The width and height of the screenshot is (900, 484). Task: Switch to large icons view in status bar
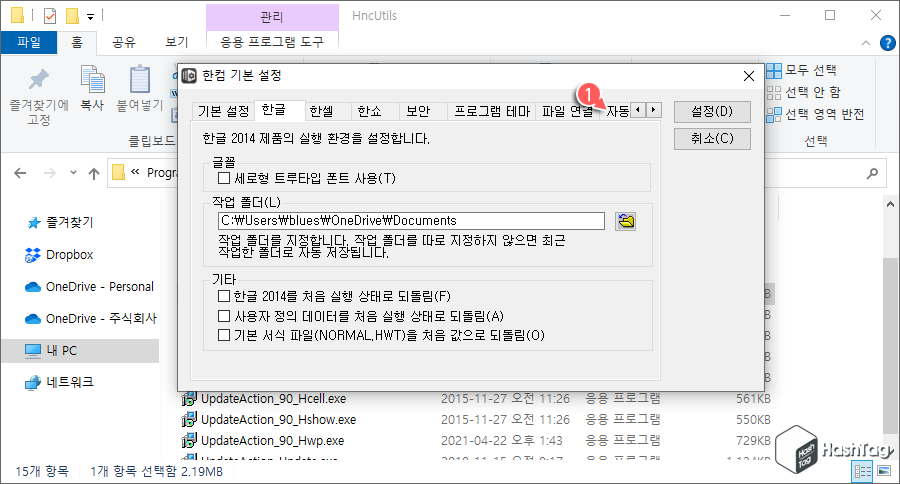coord(885,471)
